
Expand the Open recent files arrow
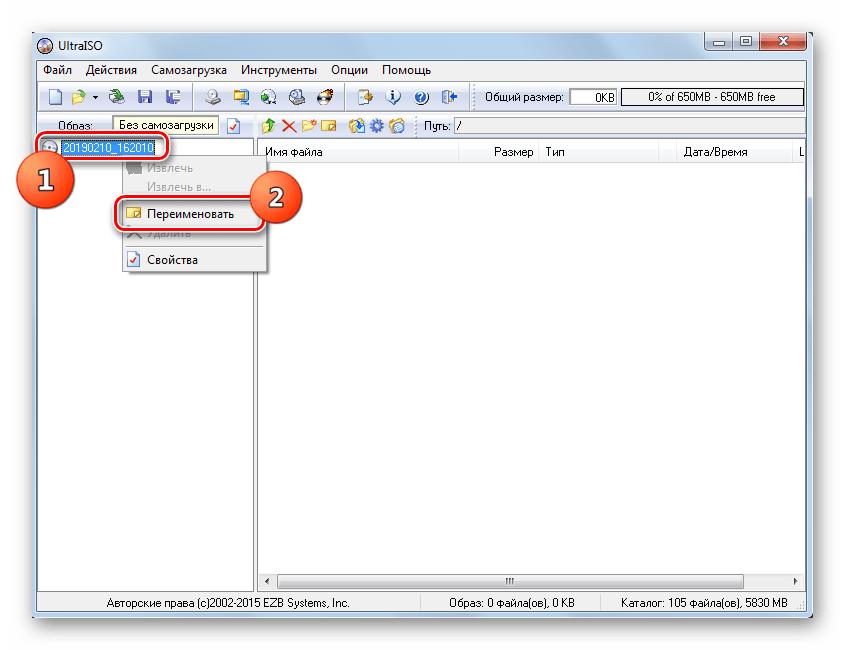(95, 98)
